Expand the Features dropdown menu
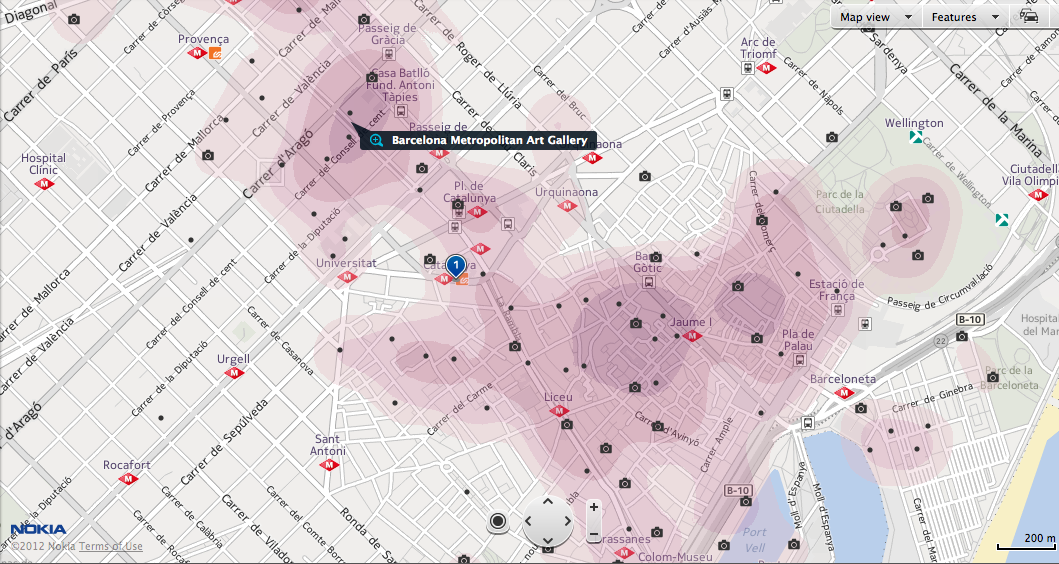The width and height of the screenshot is (1059, 564). click(964, 17)
